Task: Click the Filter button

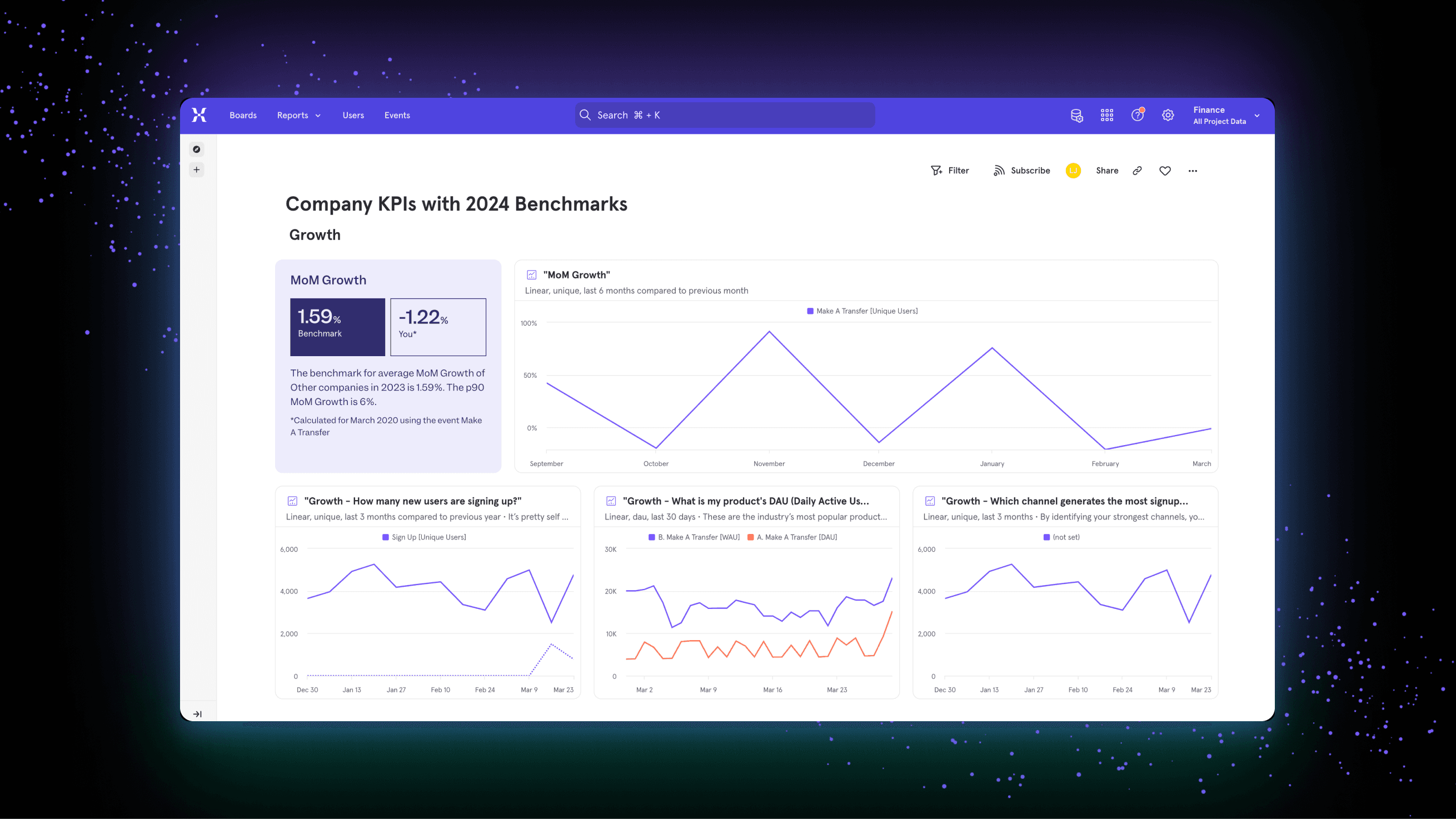Action: point(950,171)
